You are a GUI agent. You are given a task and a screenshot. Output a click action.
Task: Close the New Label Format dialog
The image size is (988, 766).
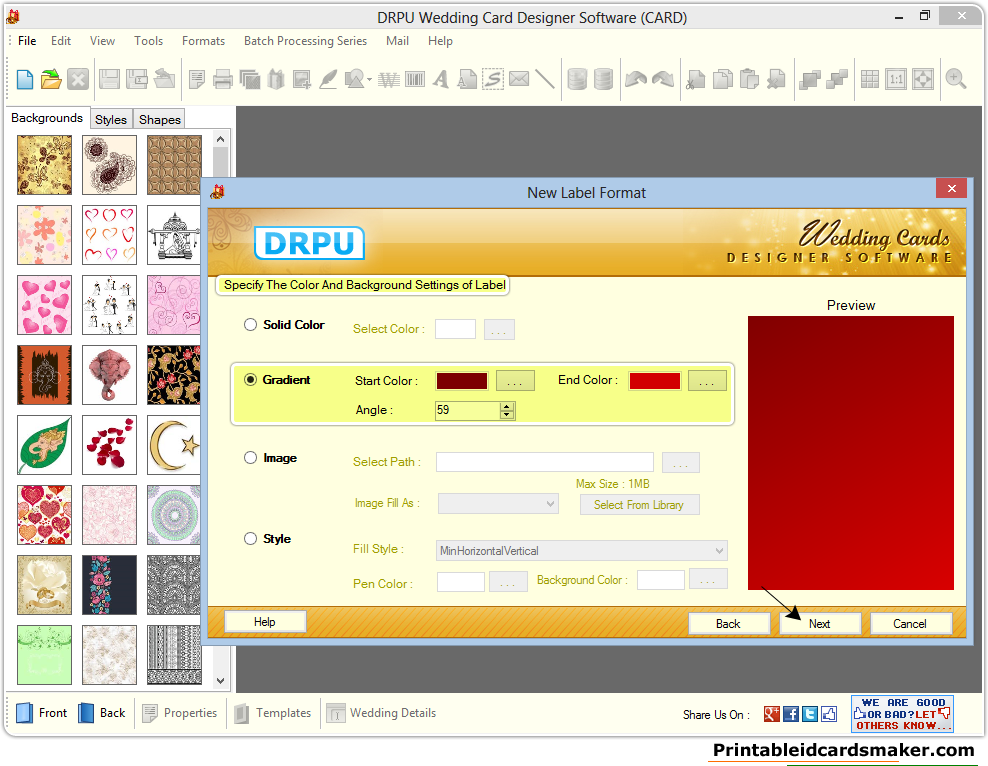pos(951,188)
